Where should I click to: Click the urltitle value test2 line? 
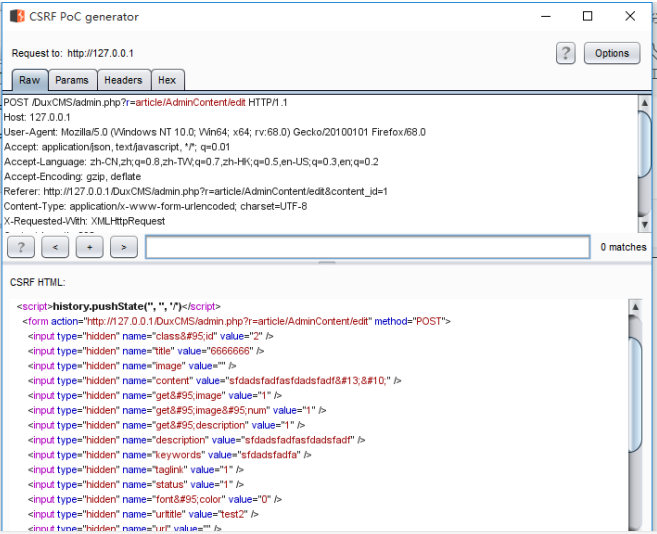pos(143,514)
